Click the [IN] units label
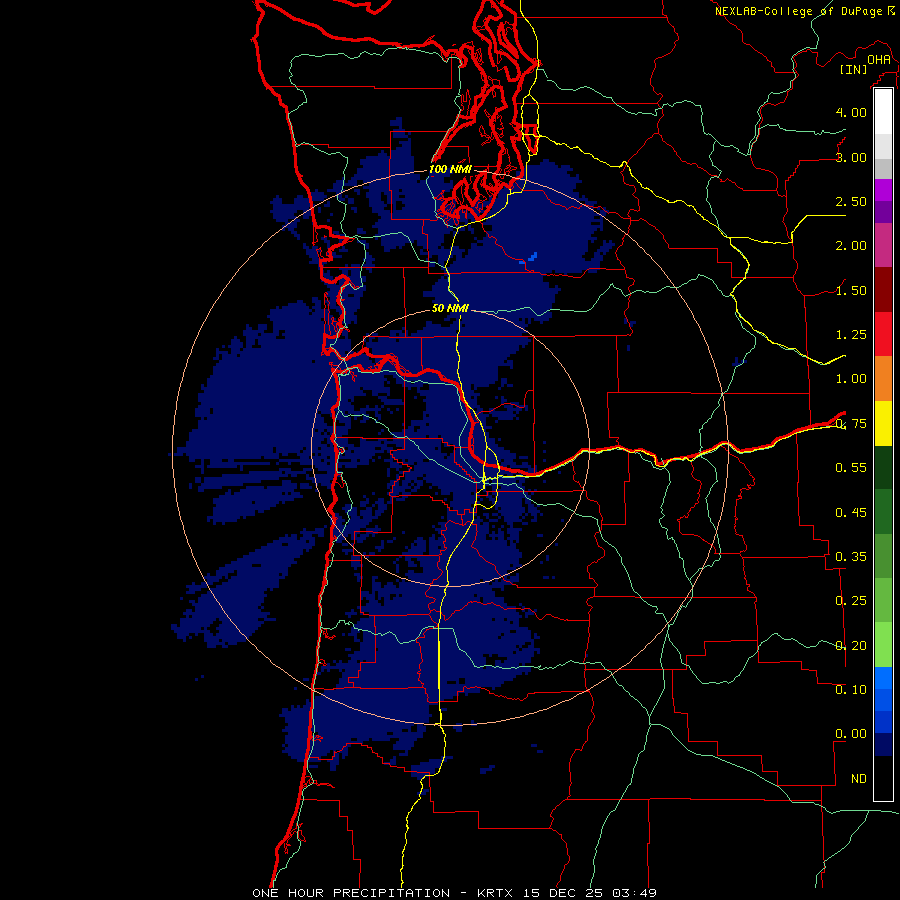The height and width of the screenshot is (900, 900). click(854, 69)
